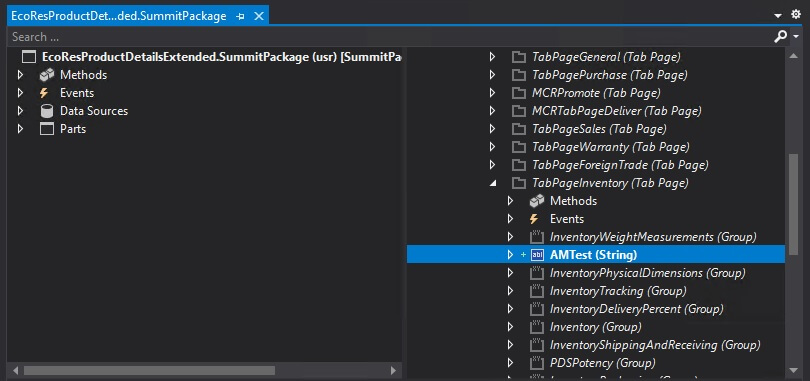Click the Data Sources database icon
Image resolution: width=810 pixels, height=381 pixels.
(x=46, y=111)
